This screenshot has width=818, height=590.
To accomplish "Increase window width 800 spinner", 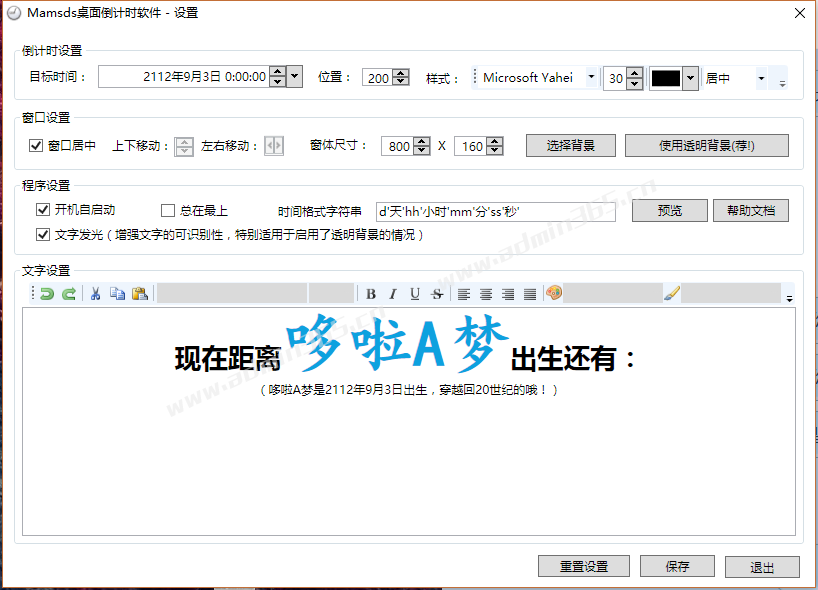I will (x=422, y=141).
